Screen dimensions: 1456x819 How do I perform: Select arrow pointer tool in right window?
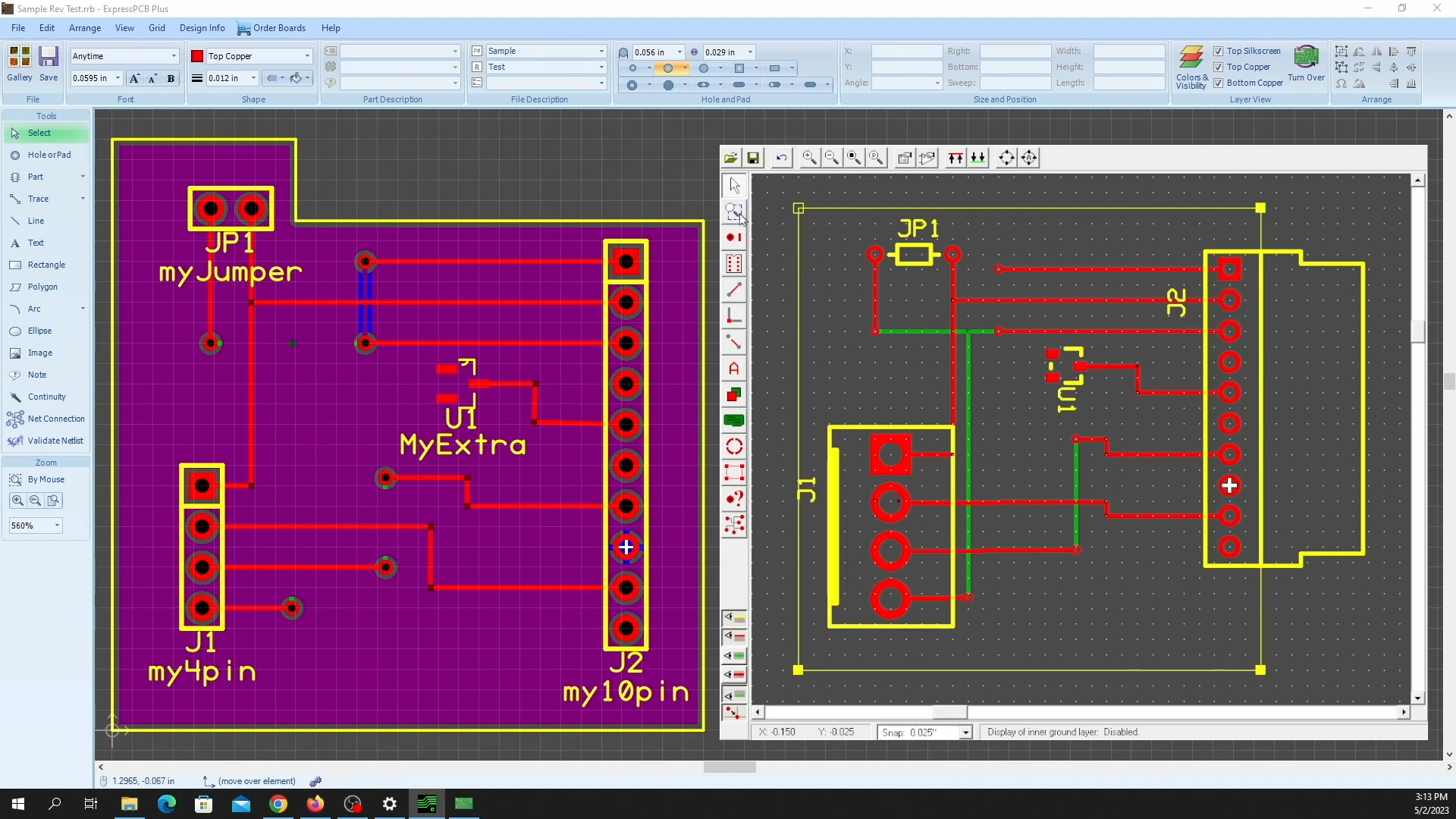click(x=734, y=185)
